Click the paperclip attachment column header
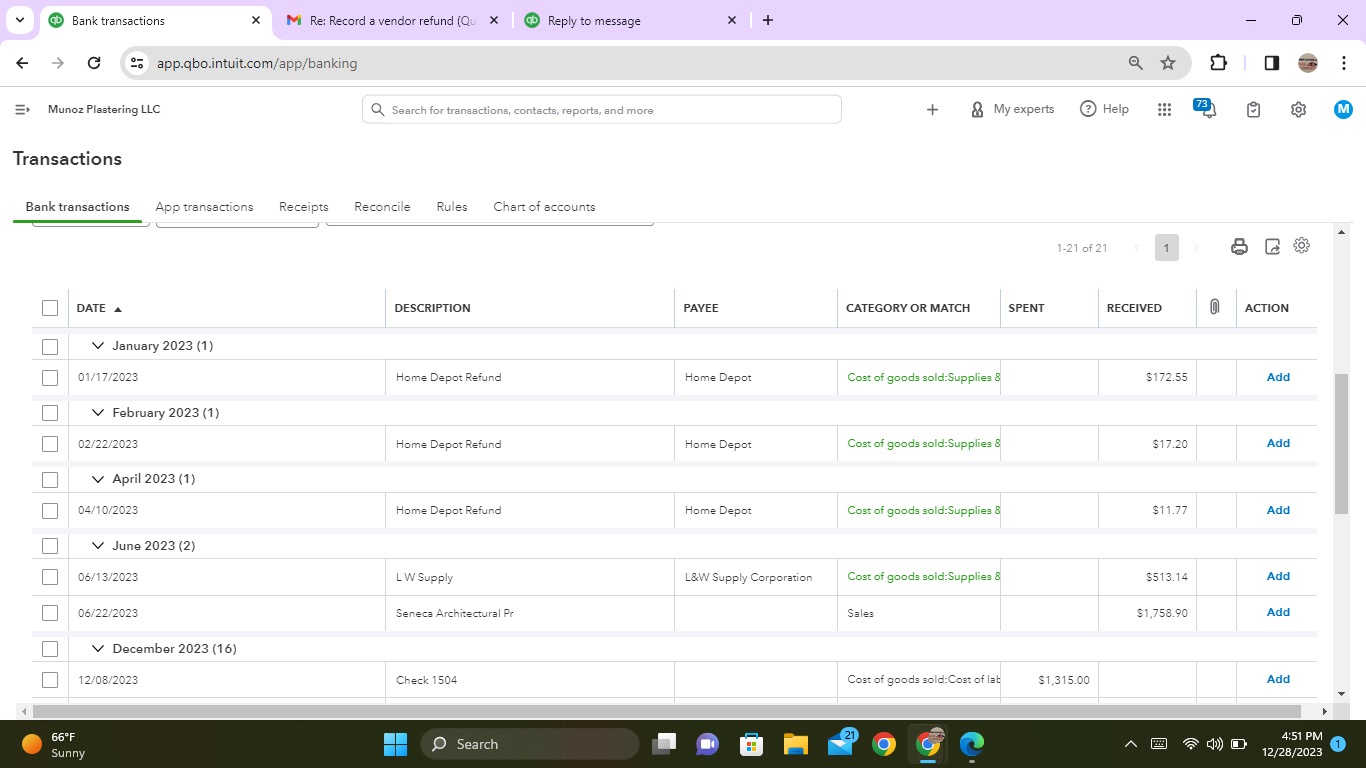This screenshot has height=768, width=1366. (1215, 308)
